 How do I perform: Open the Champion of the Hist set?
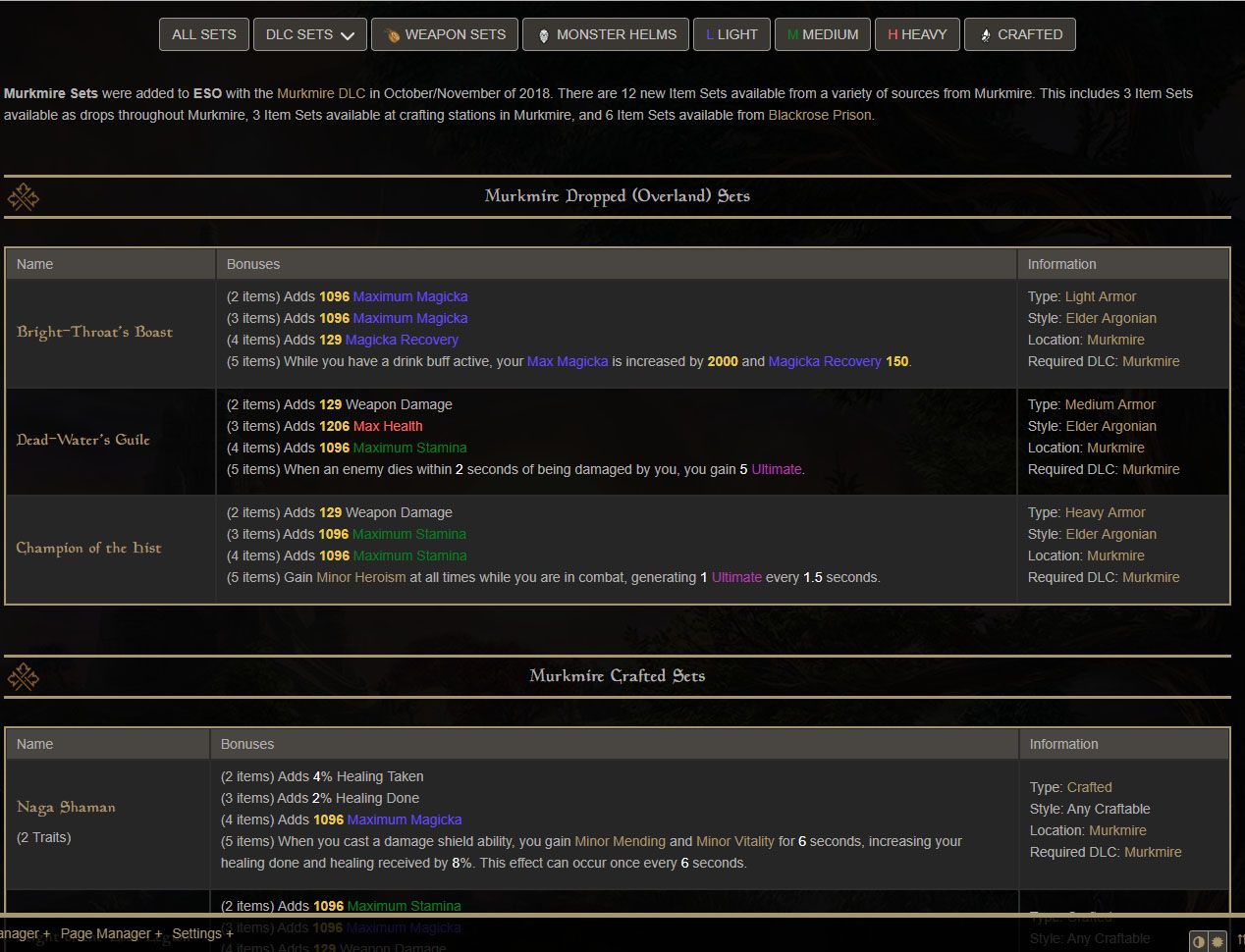(88, 548)
